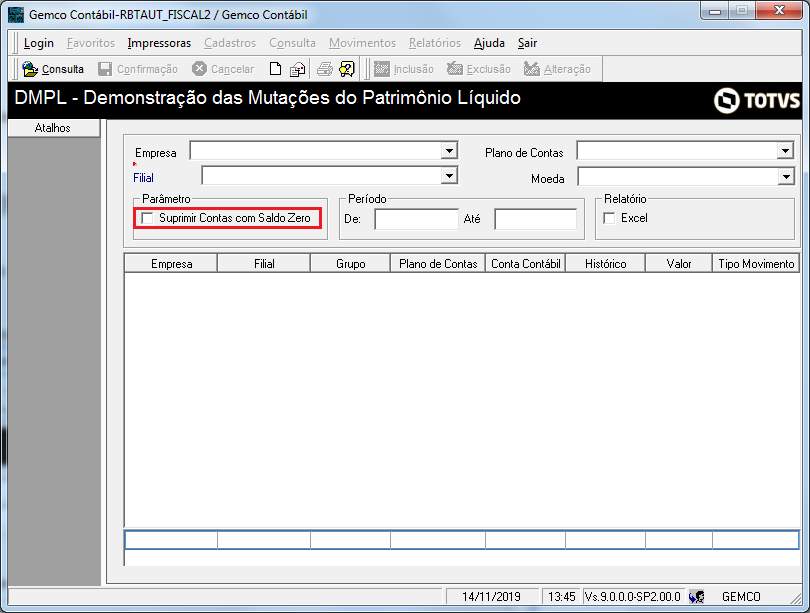Open the Moeda dropdown
Image resolution: width=810 pixels, height=613 pixels.
[785, 177]
